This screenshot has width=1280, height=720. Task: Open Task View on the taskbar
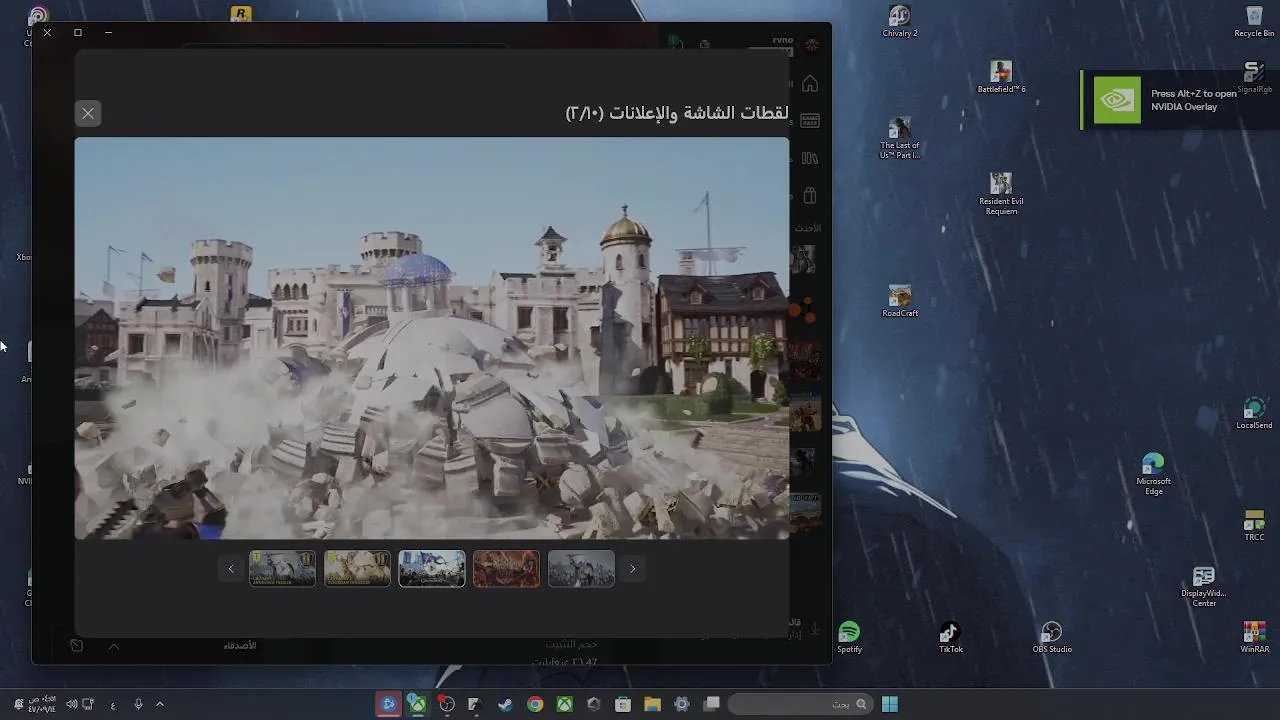(711, 704)
